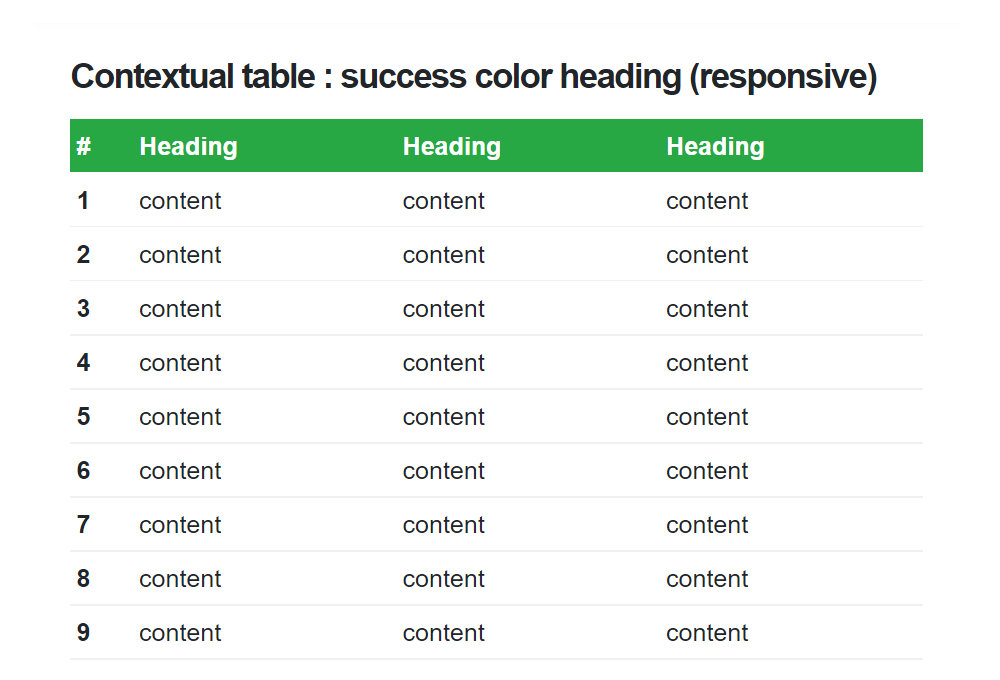Select row number 2 cell
This screenshot has width=1000, height=680.
(x=83, y=255)
